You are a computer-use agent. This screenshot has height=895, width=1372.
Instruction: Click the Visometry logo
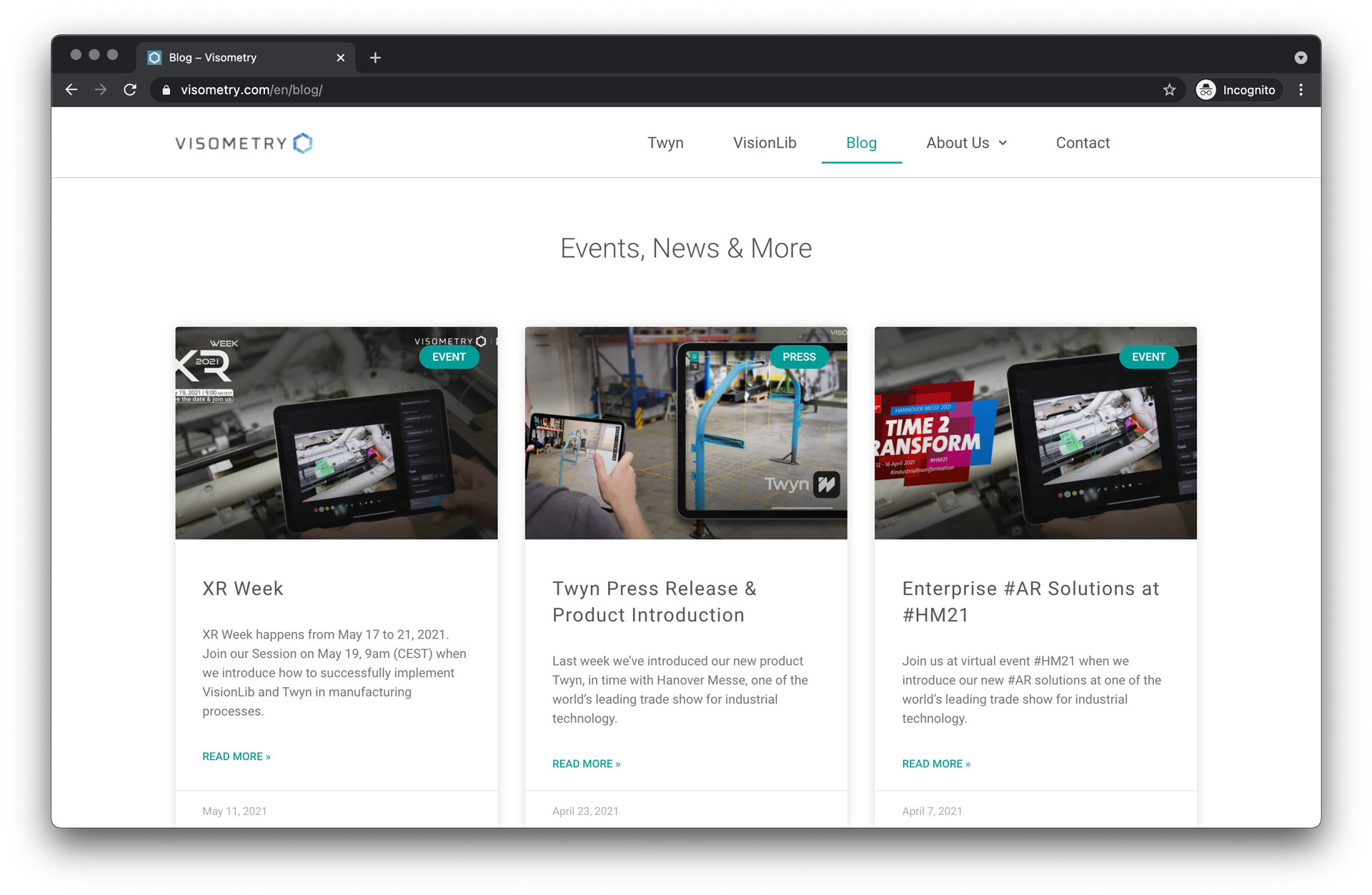[244, 143]
